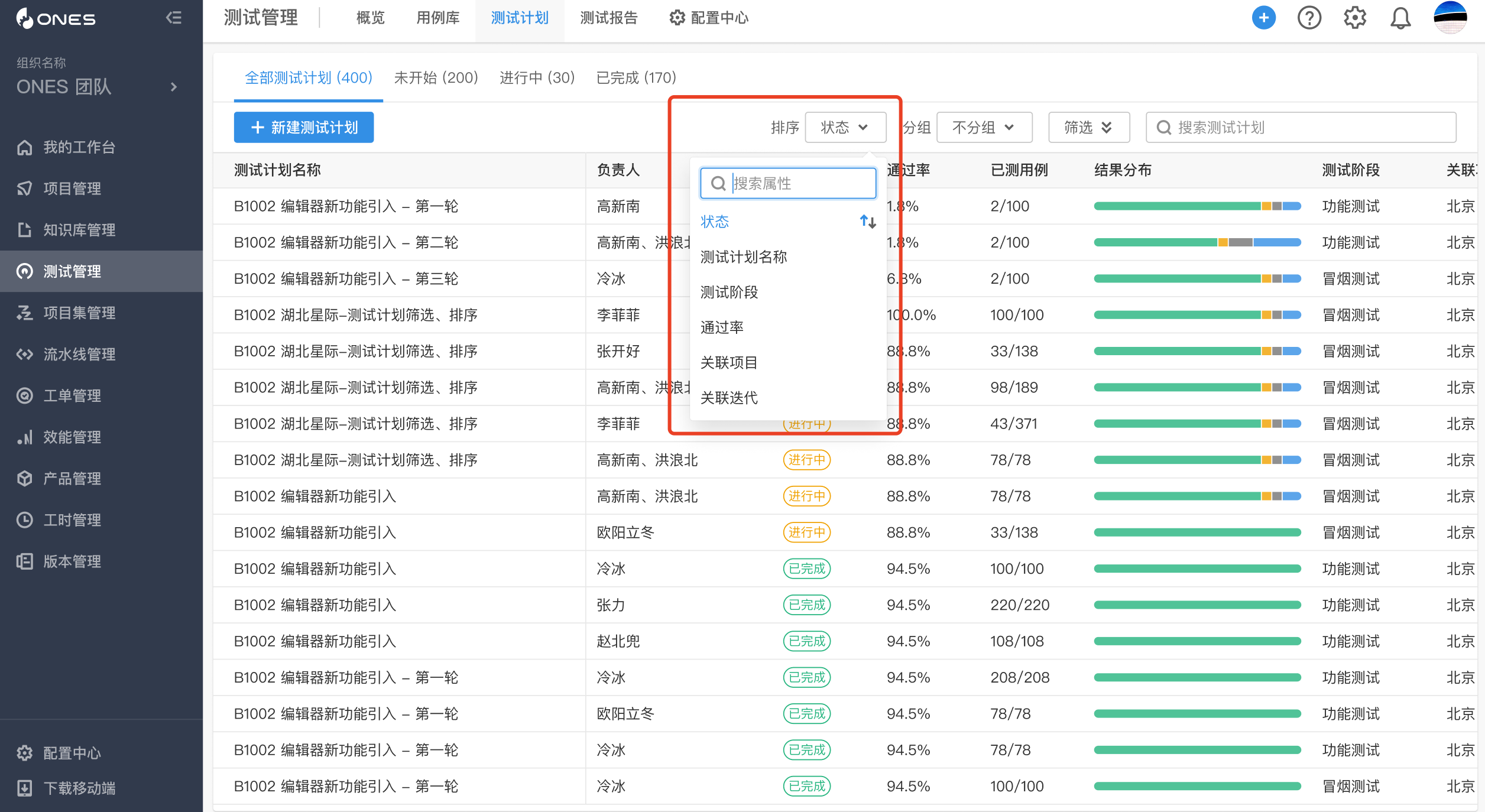The image size is (1485, 812).
Task: Open 配置中心 at sidebar bottom
Action: pos(101,753)
